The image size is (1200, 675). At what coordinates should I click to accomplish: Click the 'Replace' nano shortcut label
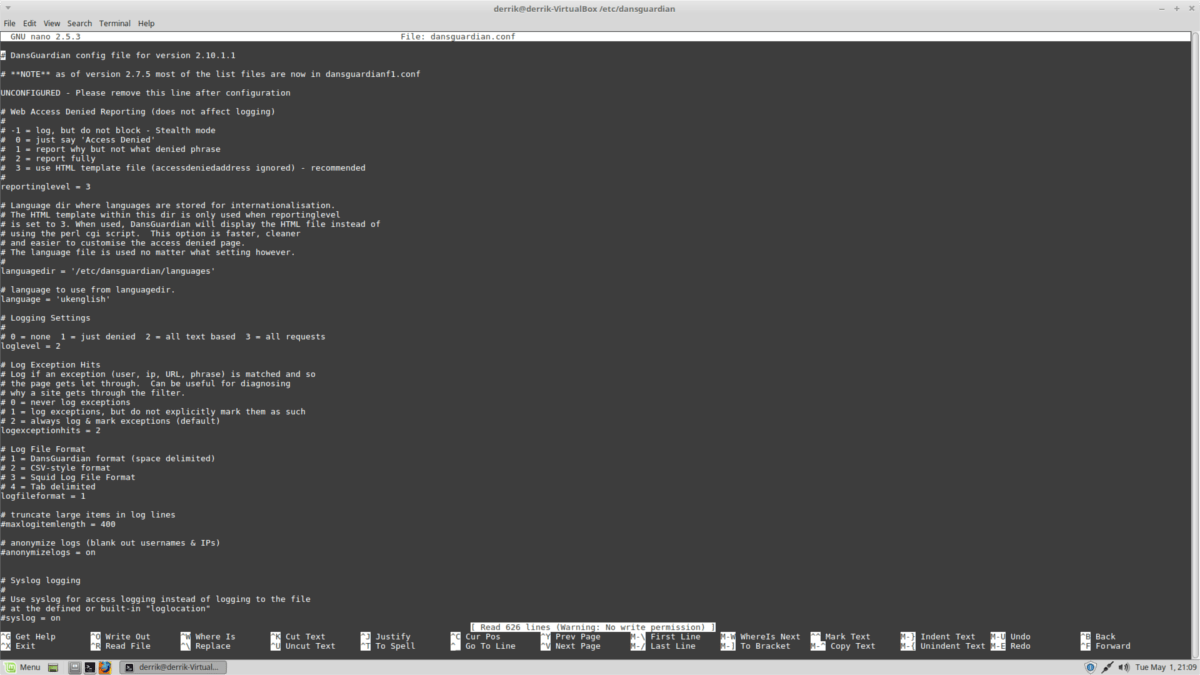(213, 646)
